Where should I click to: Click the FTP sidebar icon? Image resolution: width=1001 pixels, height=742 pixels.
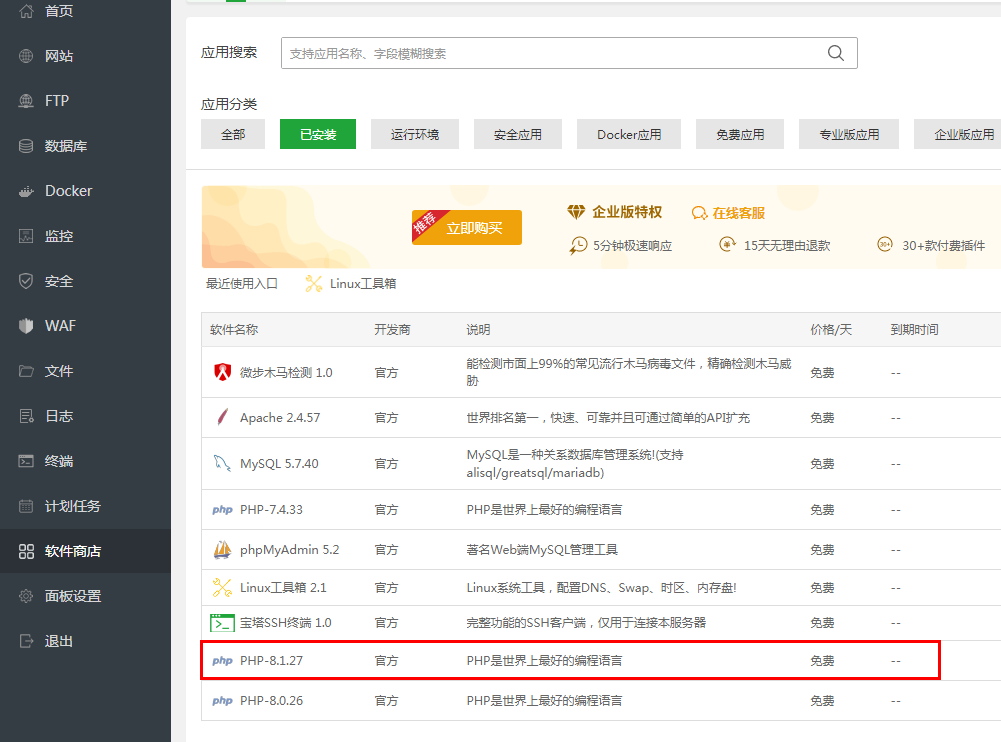coord(26,101)
